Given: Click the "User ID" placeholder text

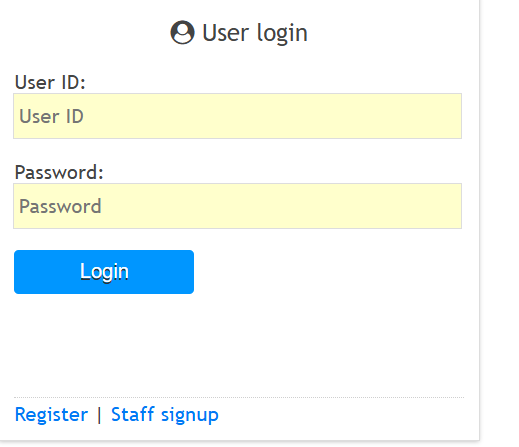Looking at the screenshot, I should [51, 116].
